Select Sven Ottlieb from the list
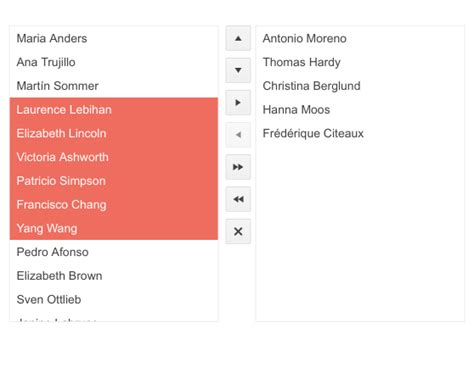 (x=114, y=299)
